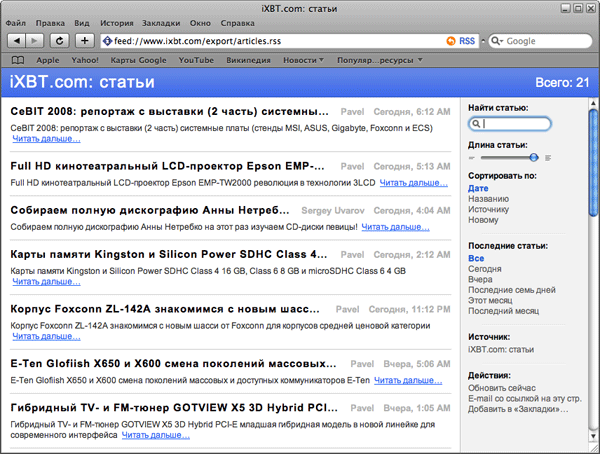
Task: Sort articles by Дате
Action: pos(478,188)
